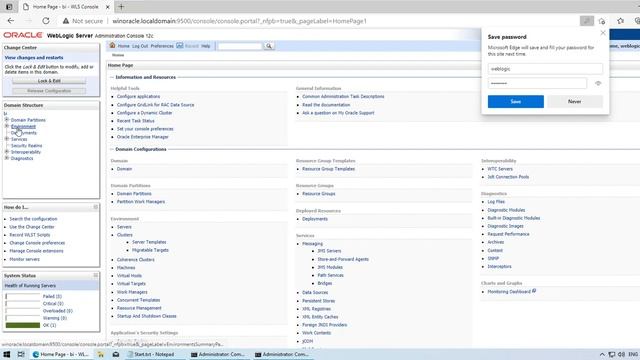Save the password in Edge popup
This screenshot has height=360, width=640.
pyautogui.click(x=516, y=102)
